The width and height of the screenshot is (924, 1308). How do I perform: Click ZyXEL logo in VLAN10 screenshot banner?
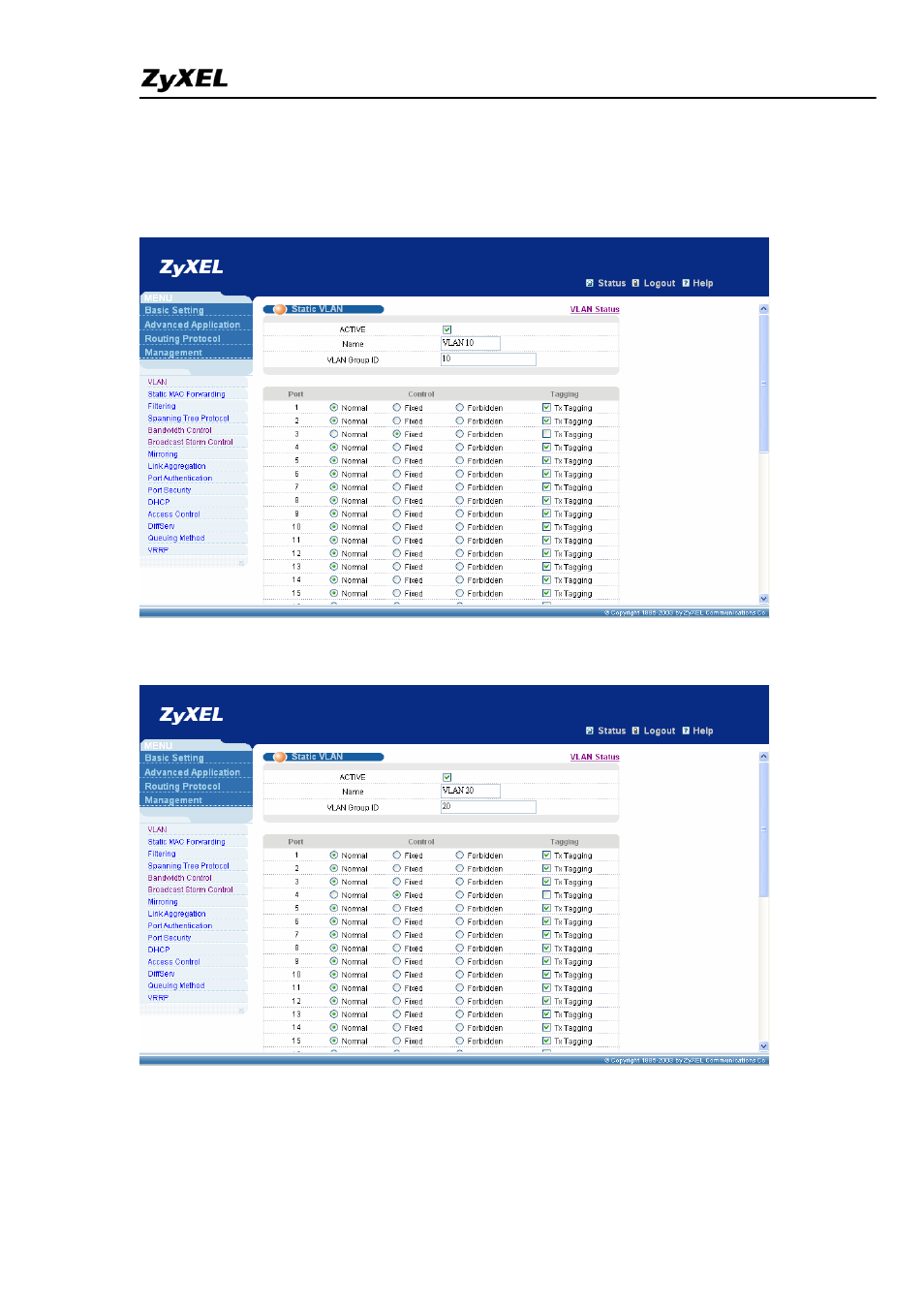(191, 267)
